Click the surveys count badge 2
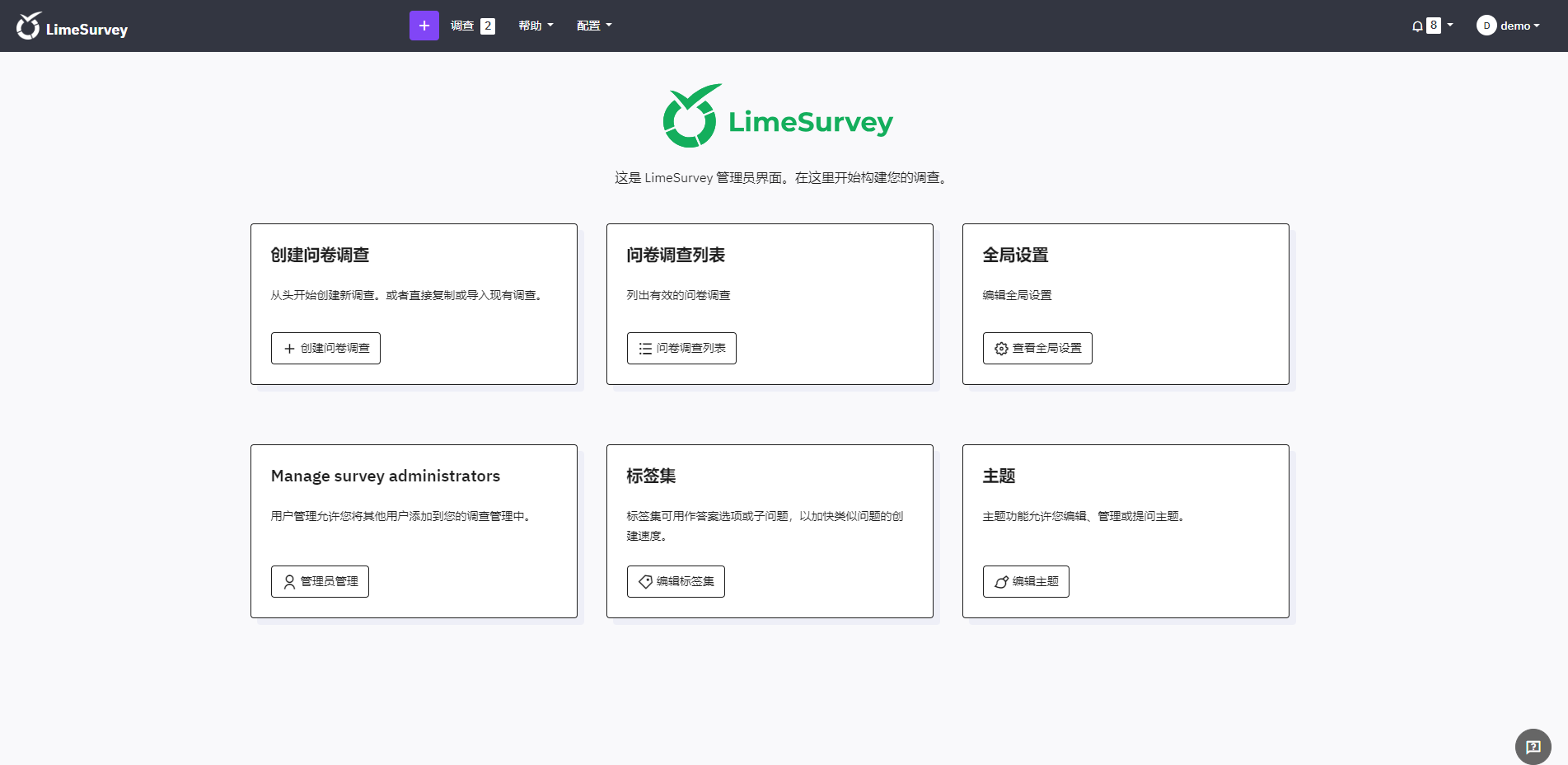The height and width of the screenshot is (765, 1568). [488, 26]
